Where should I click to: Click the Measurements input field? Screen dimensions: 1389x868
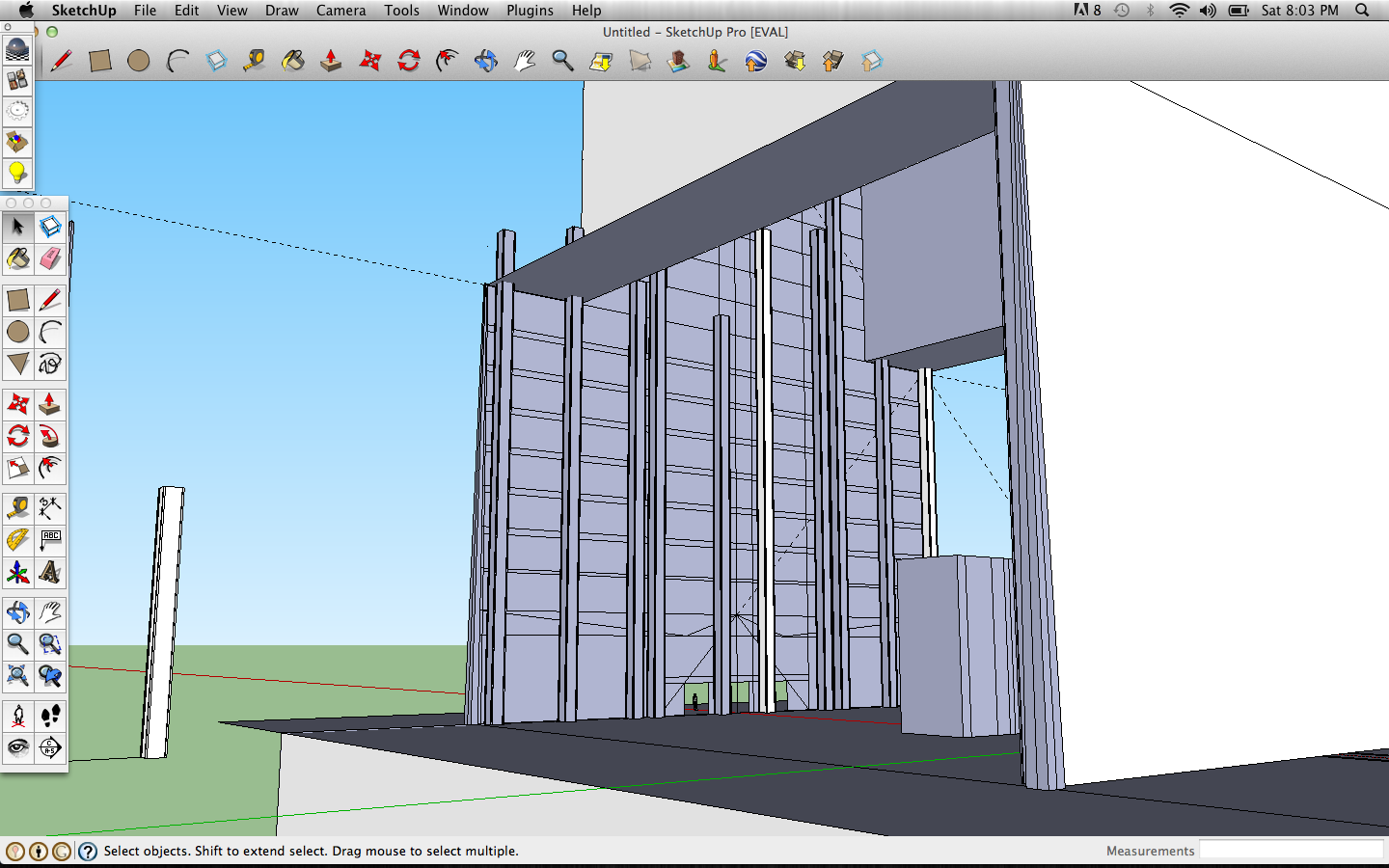(1293, 850)
